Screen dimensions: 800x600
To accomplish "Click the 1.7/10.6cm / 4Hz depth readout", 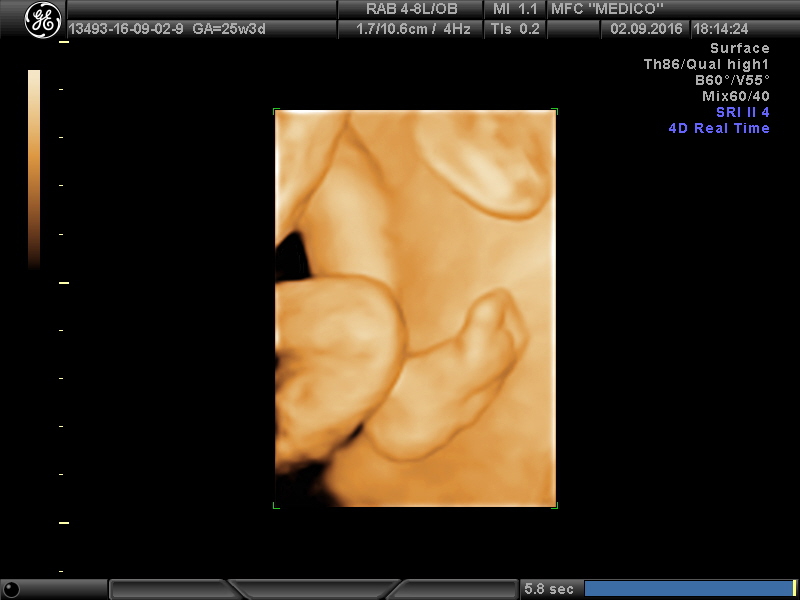I will tap(413, 29).
